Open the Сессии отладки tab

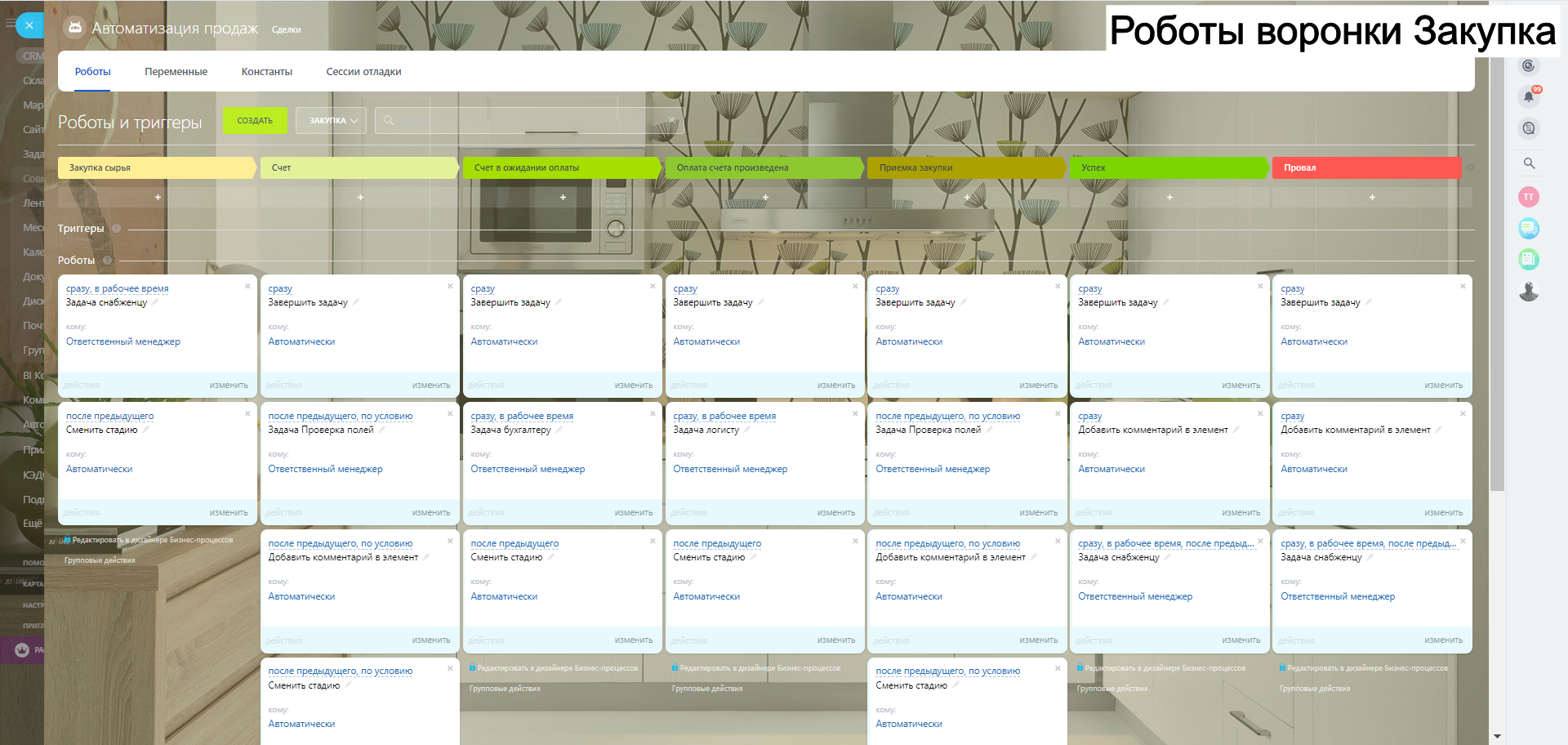pos(363,72)
